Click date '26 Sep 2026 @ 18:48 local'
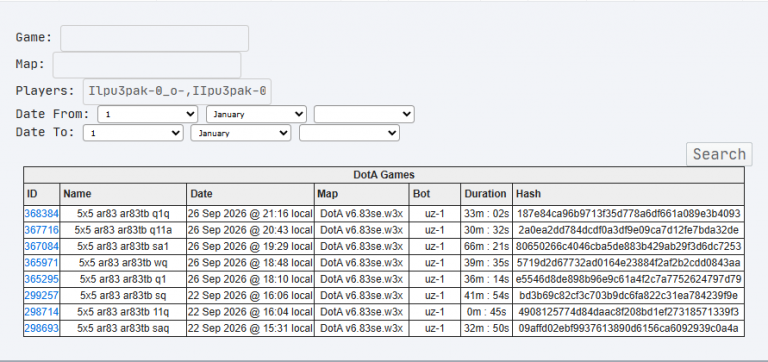The width and height of the screenshot is (768, 362). [250, 263]
